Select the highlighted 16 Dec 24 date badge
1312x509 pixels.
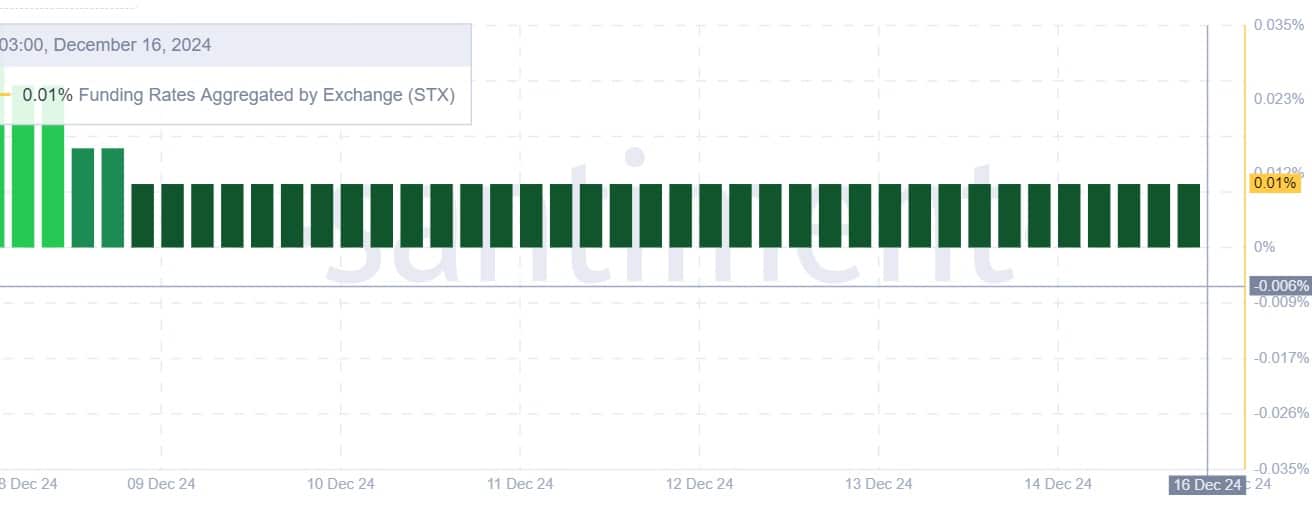(1207, 485)
